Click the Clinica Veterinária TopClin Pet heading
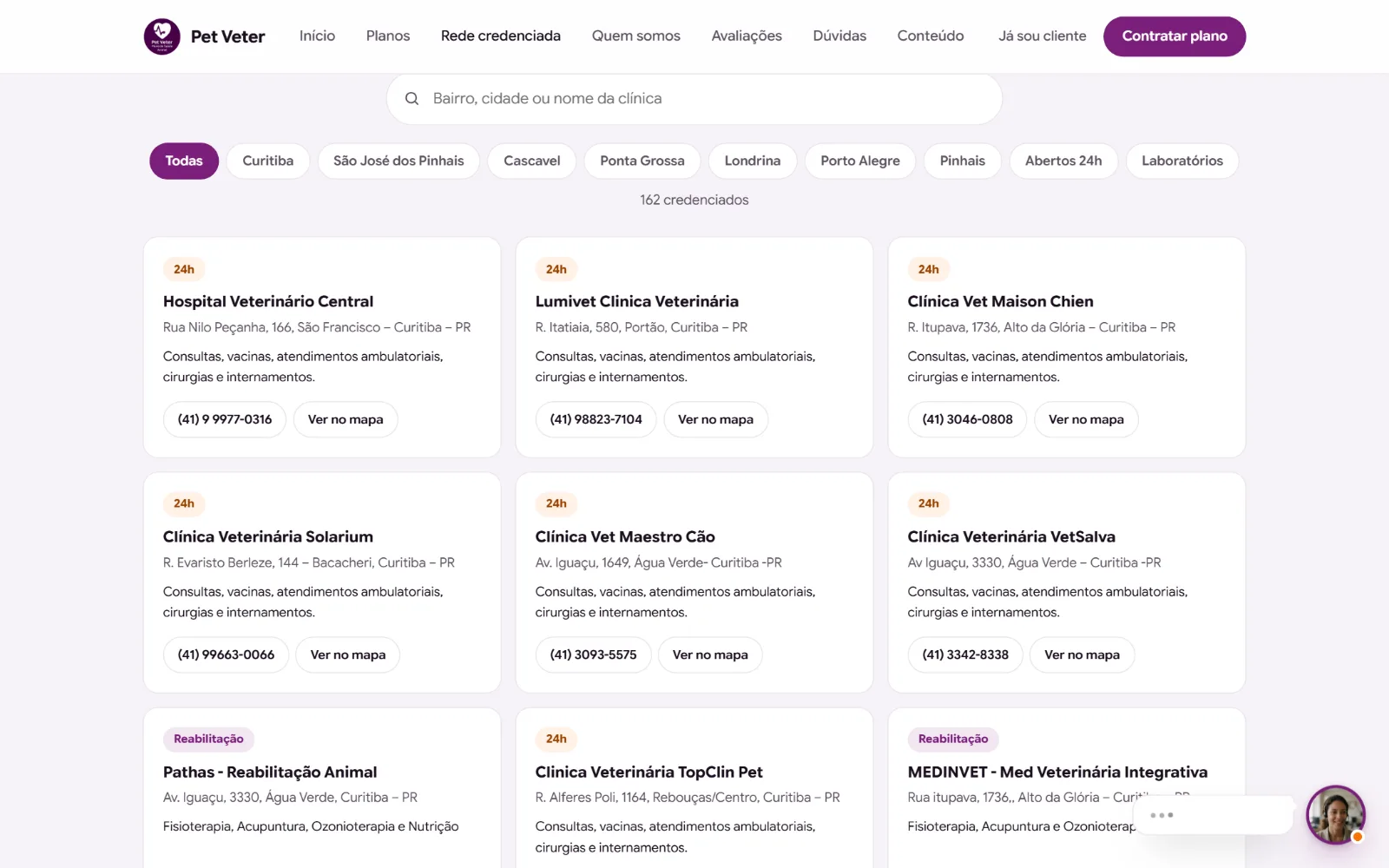 tap(649, 773)
